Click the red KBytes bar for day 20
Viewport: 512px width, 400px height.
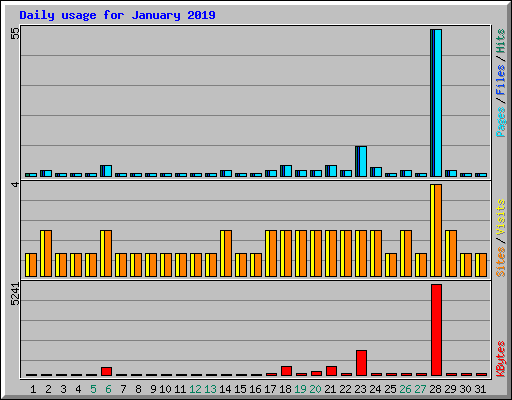(316, 374)
